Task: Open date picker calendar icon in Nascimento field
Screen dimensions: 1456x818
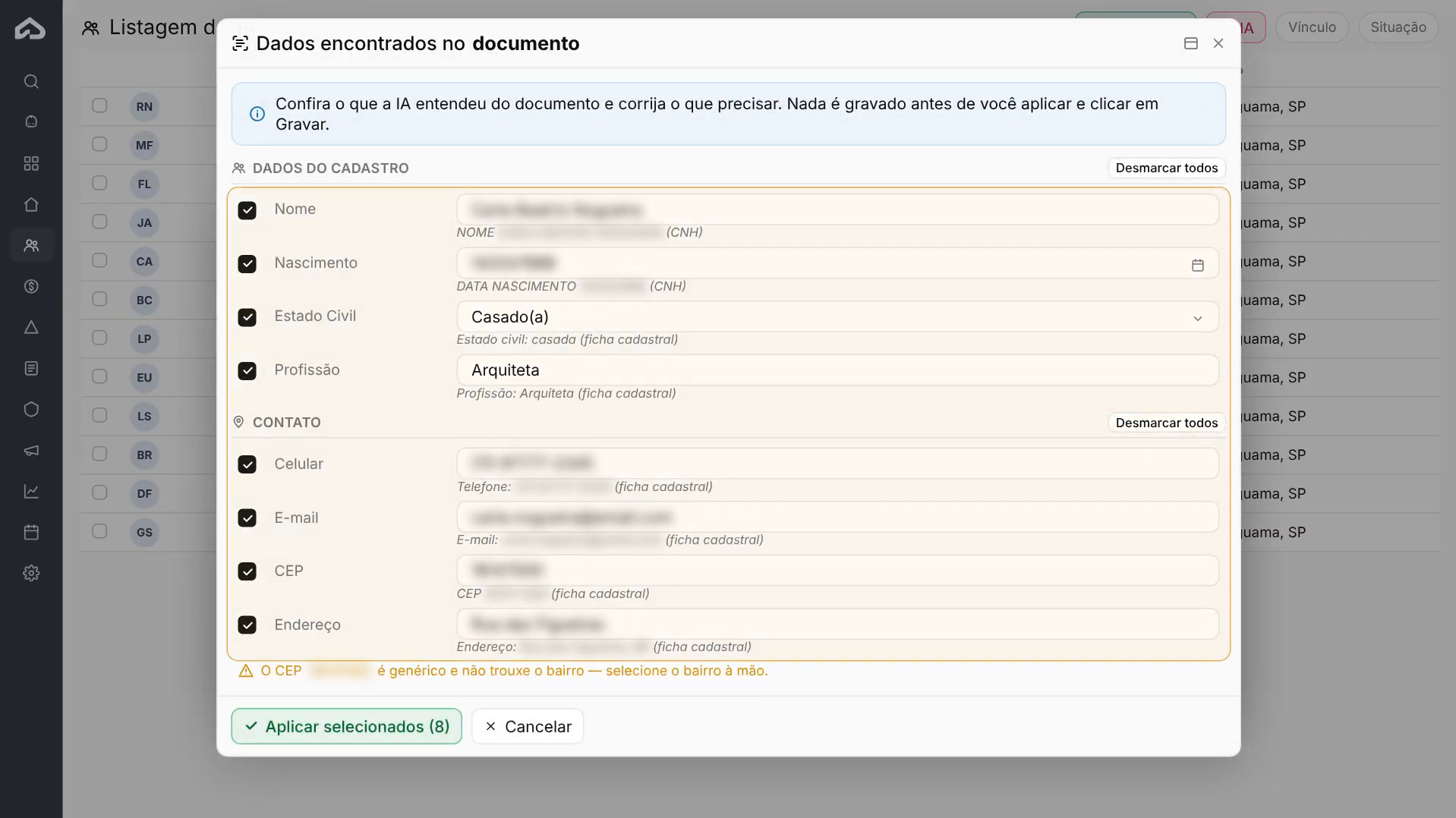Action: [1197, 265]
